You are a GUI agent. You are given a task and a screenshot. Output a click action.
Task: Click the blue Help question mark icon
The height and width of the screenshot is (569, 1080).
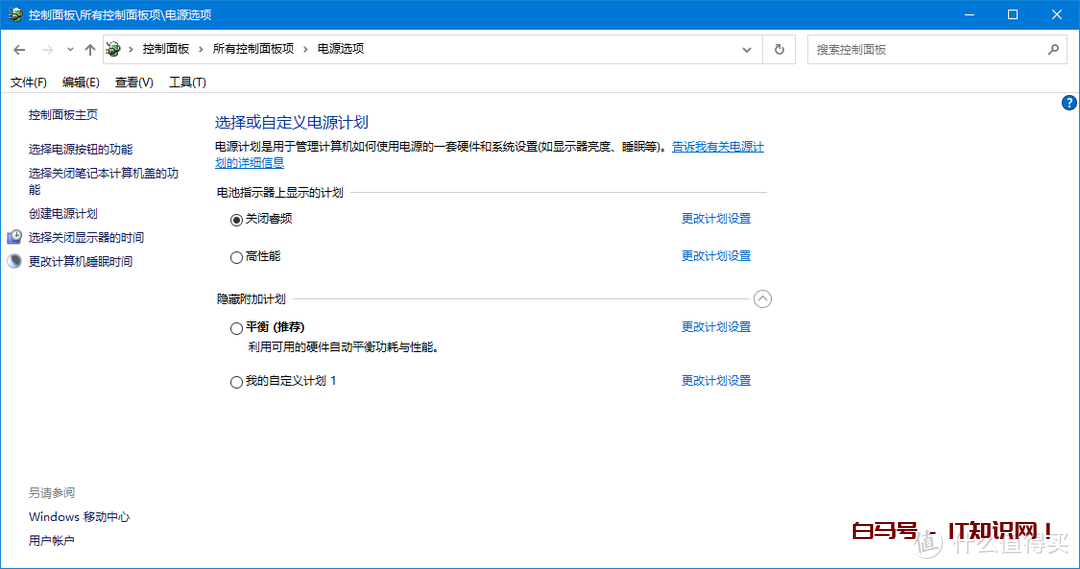(1069, 103)
